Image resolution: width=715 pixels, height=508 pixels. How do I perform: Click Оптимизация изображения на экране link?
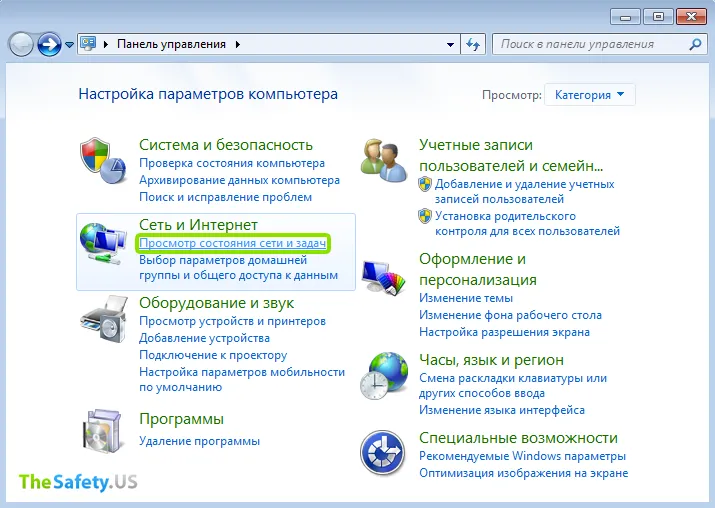click(523, 473)
